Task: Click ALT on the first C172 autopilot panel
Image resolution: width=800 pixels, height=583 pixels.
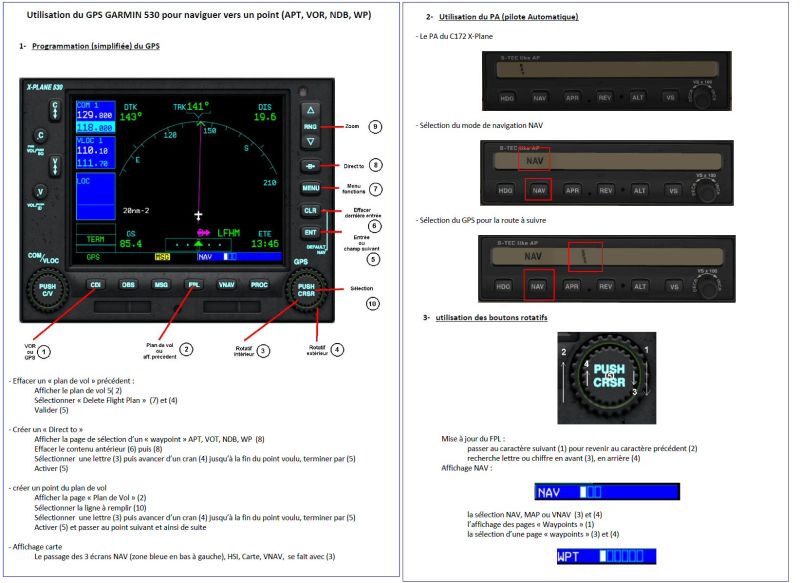Action: pyautogui.click(x=638, y=97)
